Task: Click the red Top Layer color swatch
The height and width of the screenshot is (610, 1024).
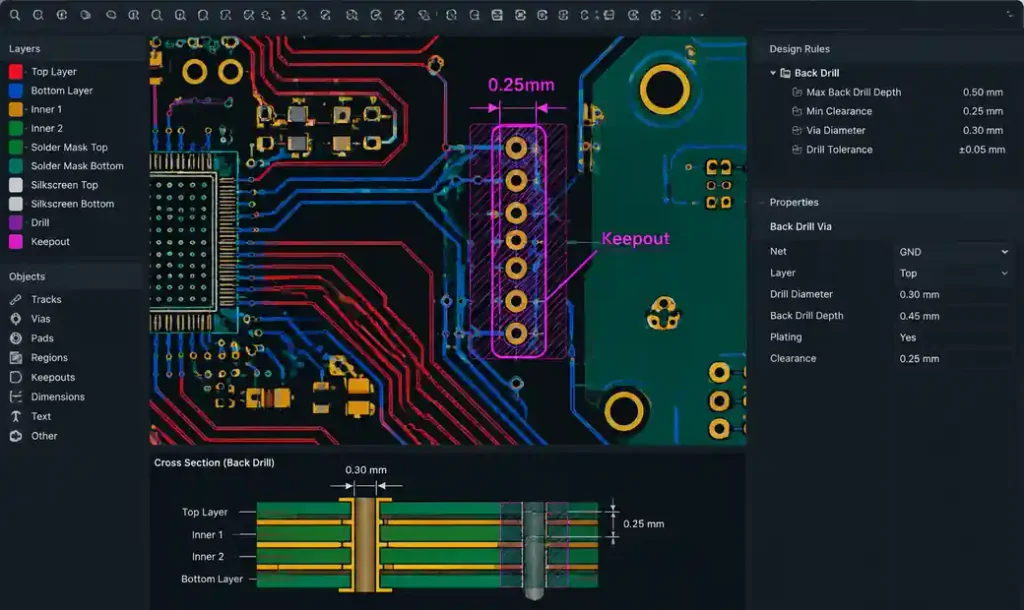Action: (16, 72)
